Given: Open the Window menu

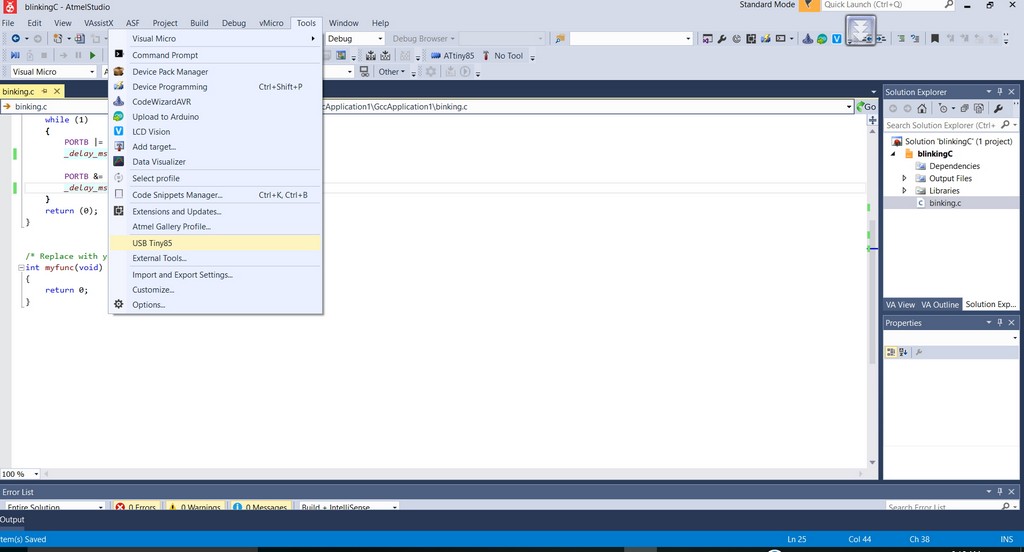Looking at the screenshot, I should click(344, 23).
